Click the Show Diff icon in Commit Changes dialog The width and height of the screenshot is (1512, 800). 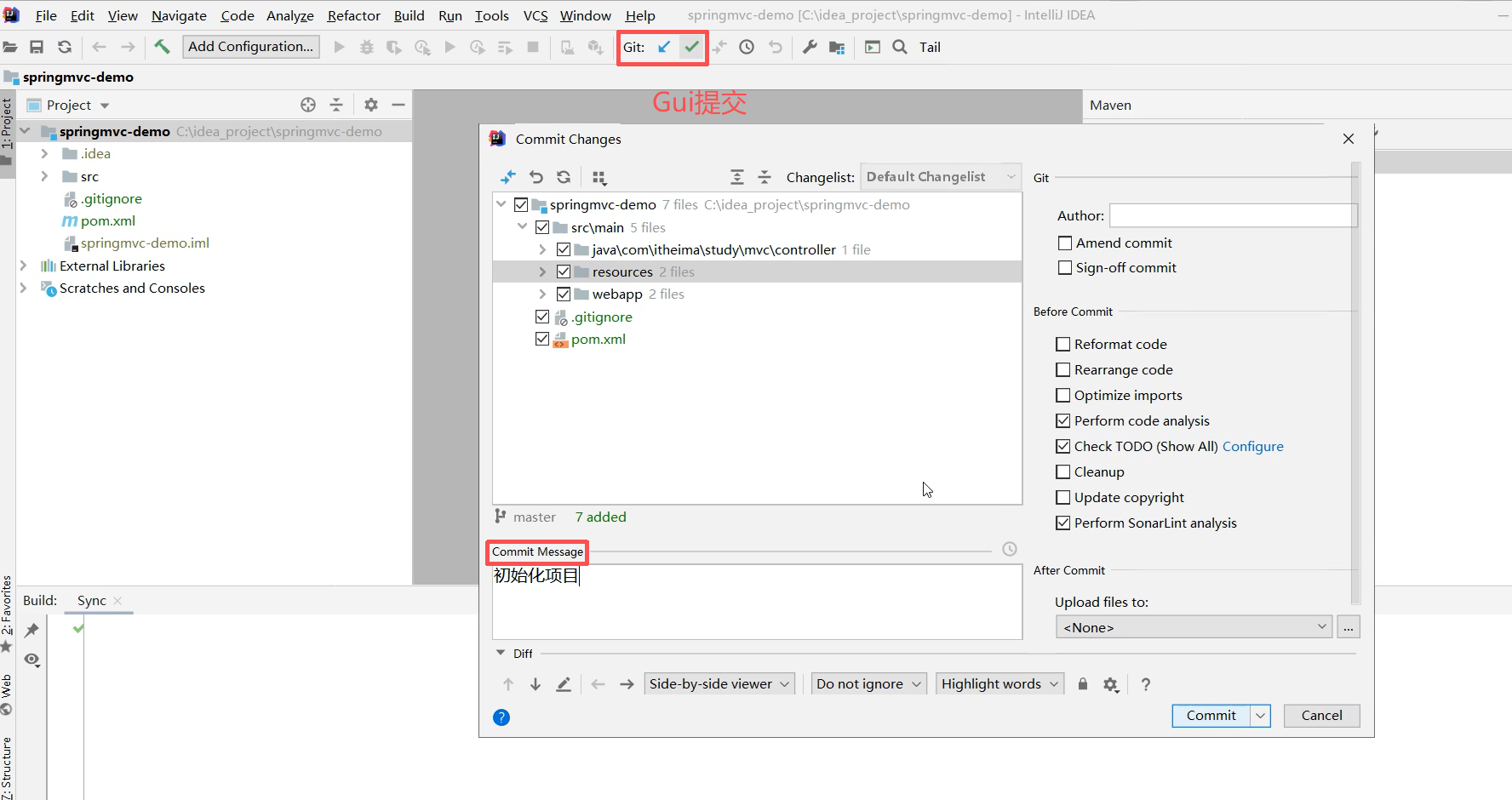[x=508, y=177]
